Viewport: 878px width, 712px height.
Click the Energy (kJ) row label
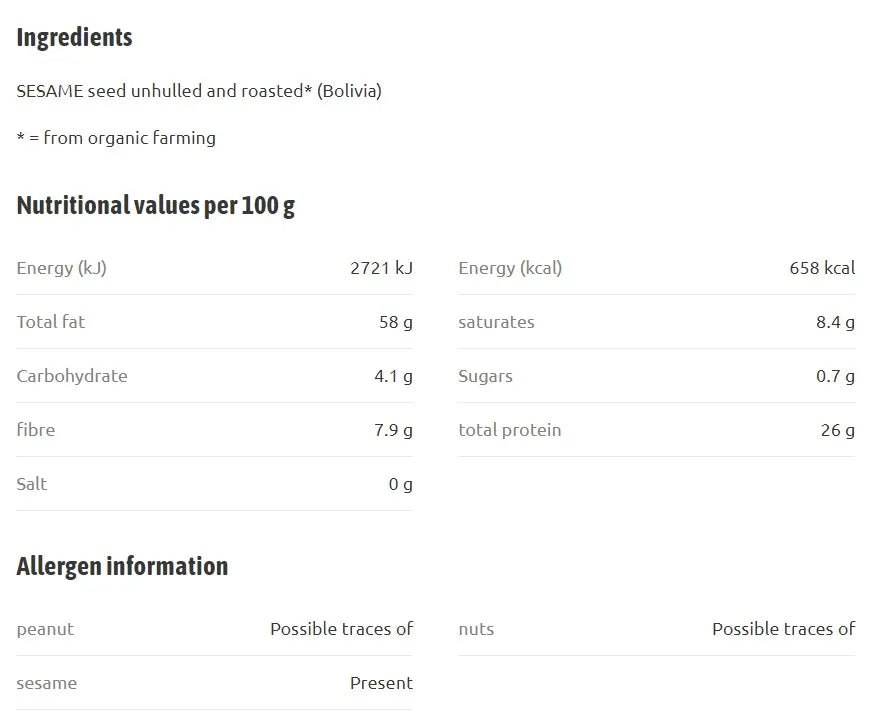pyautogui.click(x=62, y=268)
